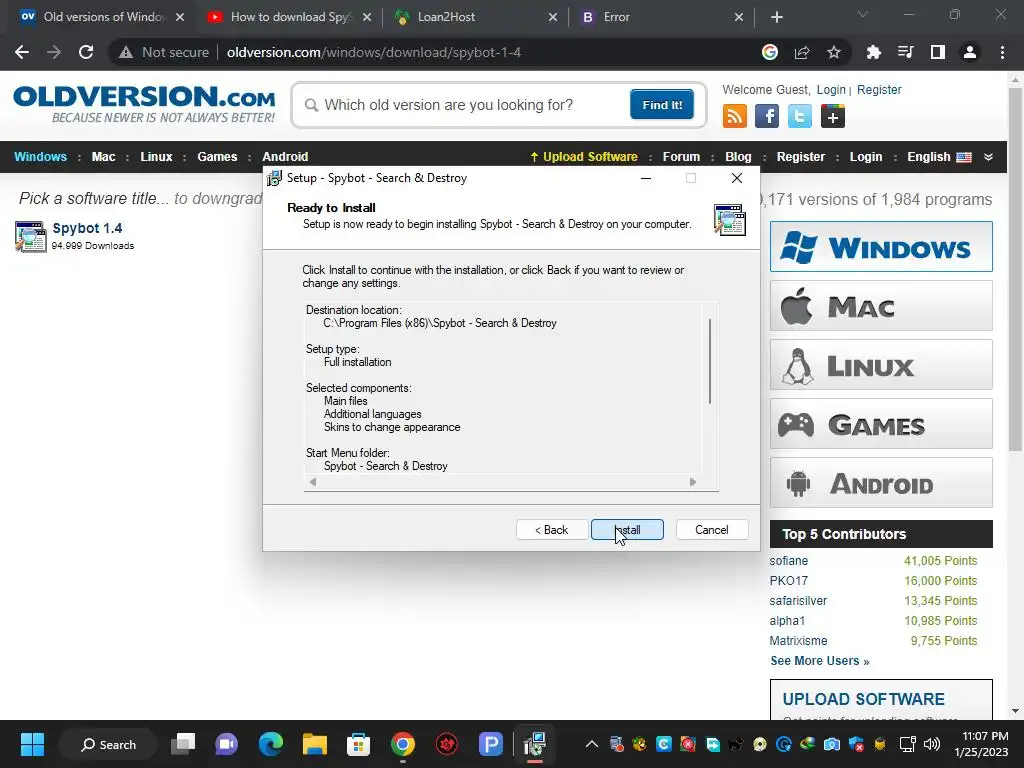Go back in the browser
Image resolution: width=1024 pixels, height=768 pixels.
22,52
